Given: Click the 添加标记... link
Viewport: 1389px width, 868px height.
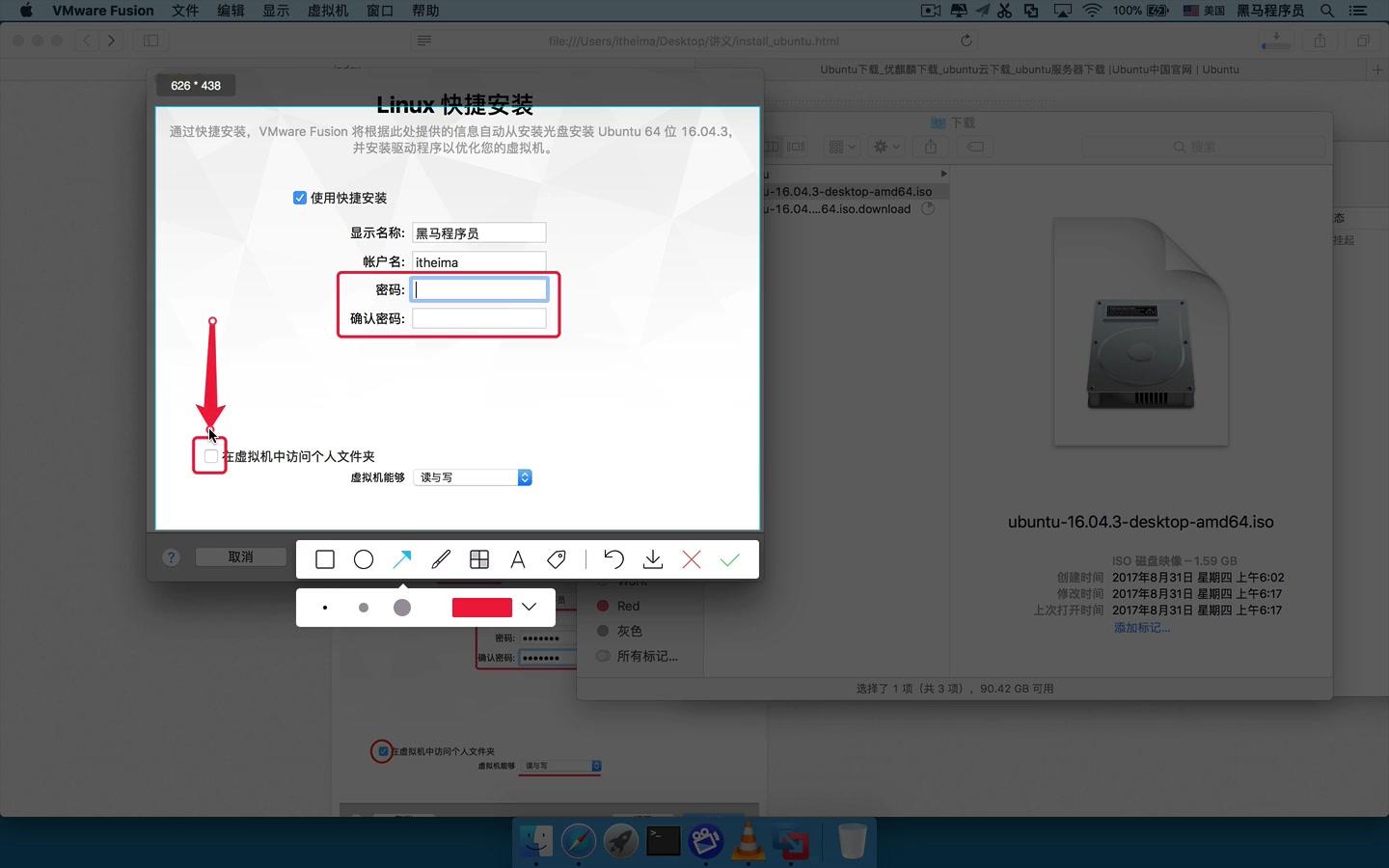Looking at the screenshot, I should click(1142, 627).
